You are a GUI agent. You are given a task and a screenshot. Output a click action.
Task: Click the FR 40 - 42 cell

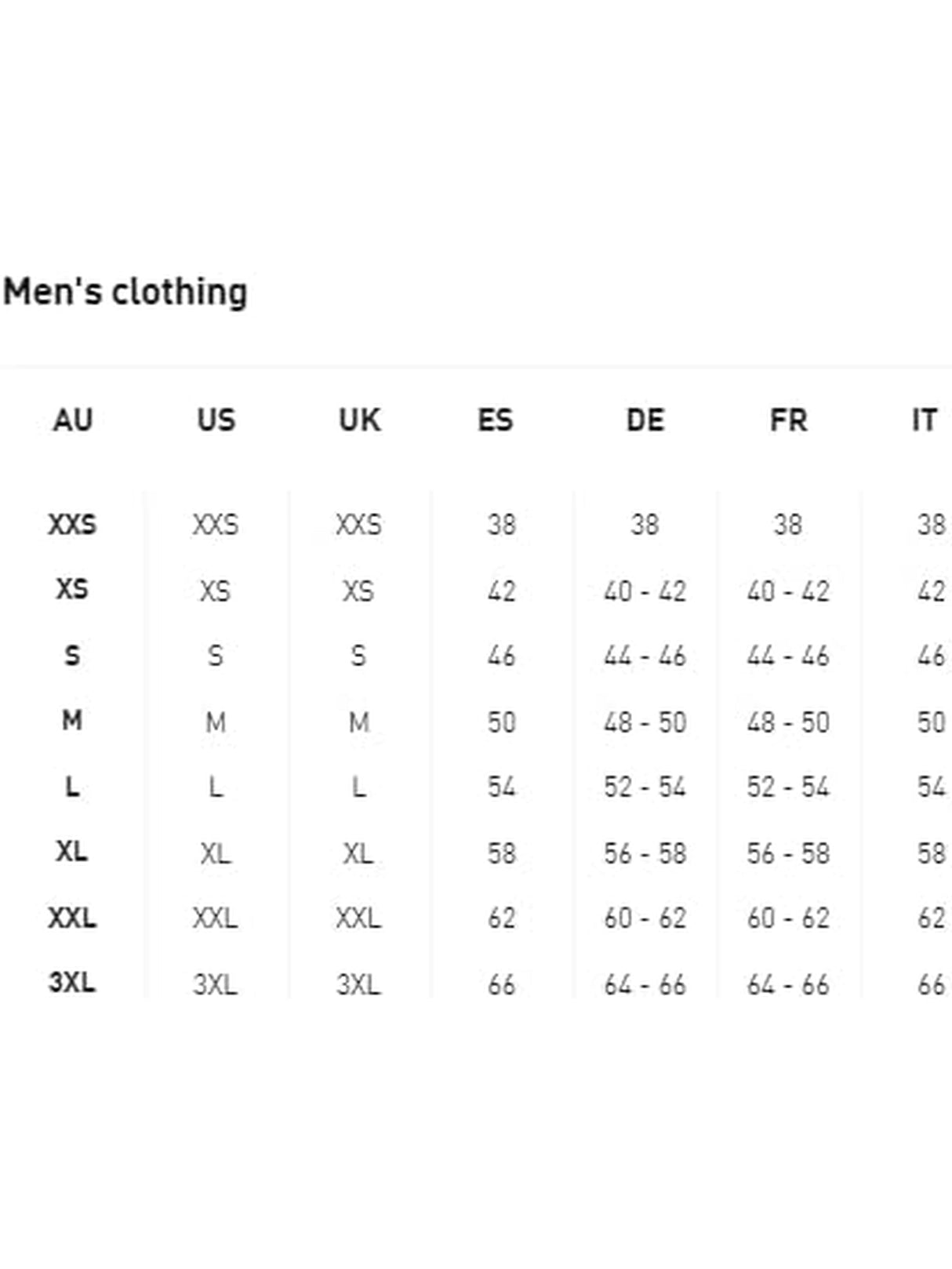(788, 591)
